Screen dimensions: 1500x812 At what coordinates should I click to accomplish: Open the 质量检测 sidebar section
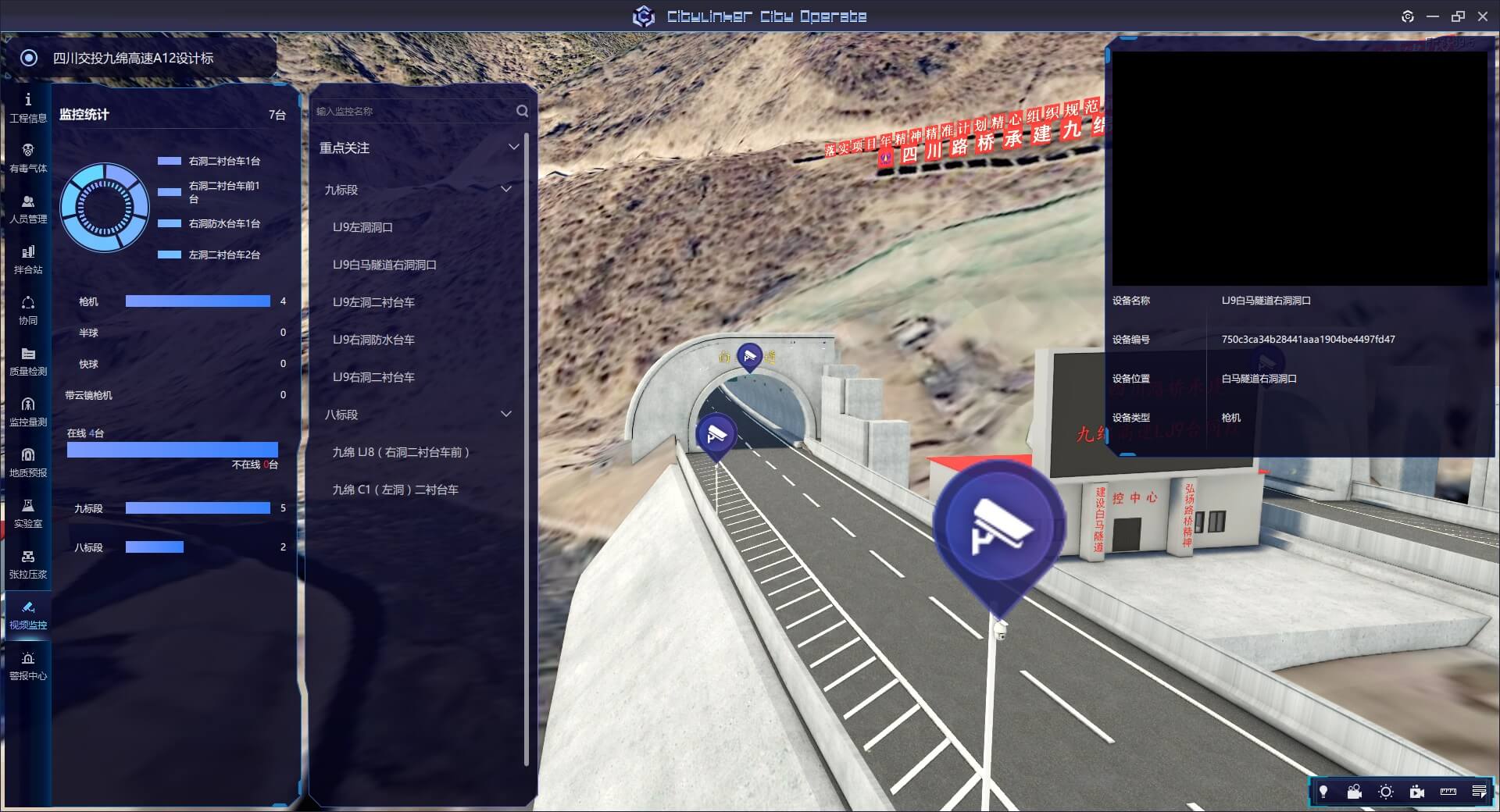pyautogui.click(x=28, y=361)
